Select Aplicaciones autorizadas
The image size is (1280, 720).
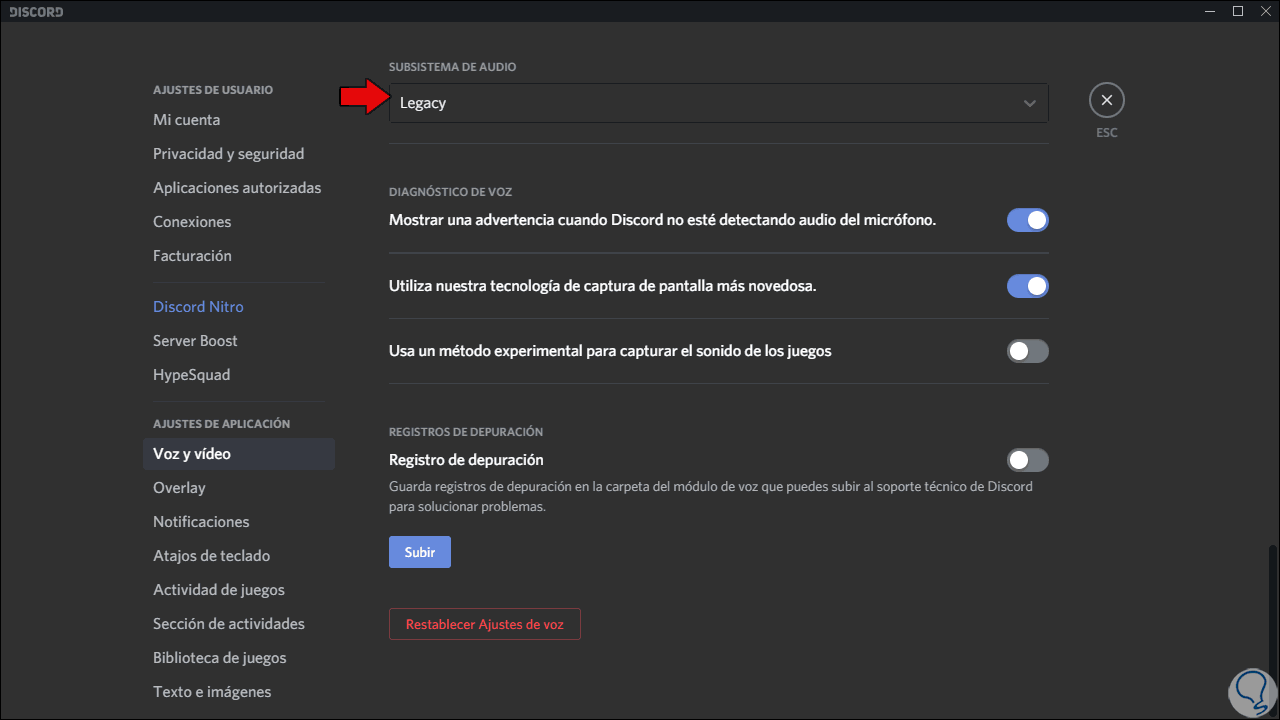238,188
